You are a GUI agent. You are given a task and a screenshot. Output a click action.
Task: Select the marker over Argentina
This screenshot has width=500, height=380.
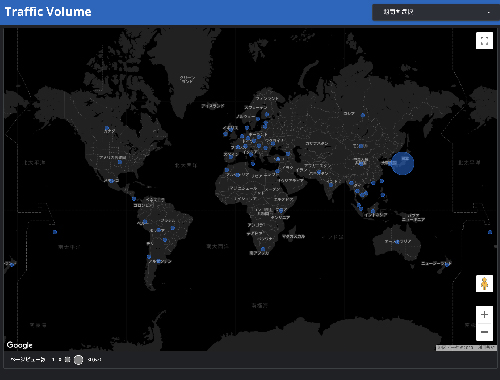[x=159, y=261]
